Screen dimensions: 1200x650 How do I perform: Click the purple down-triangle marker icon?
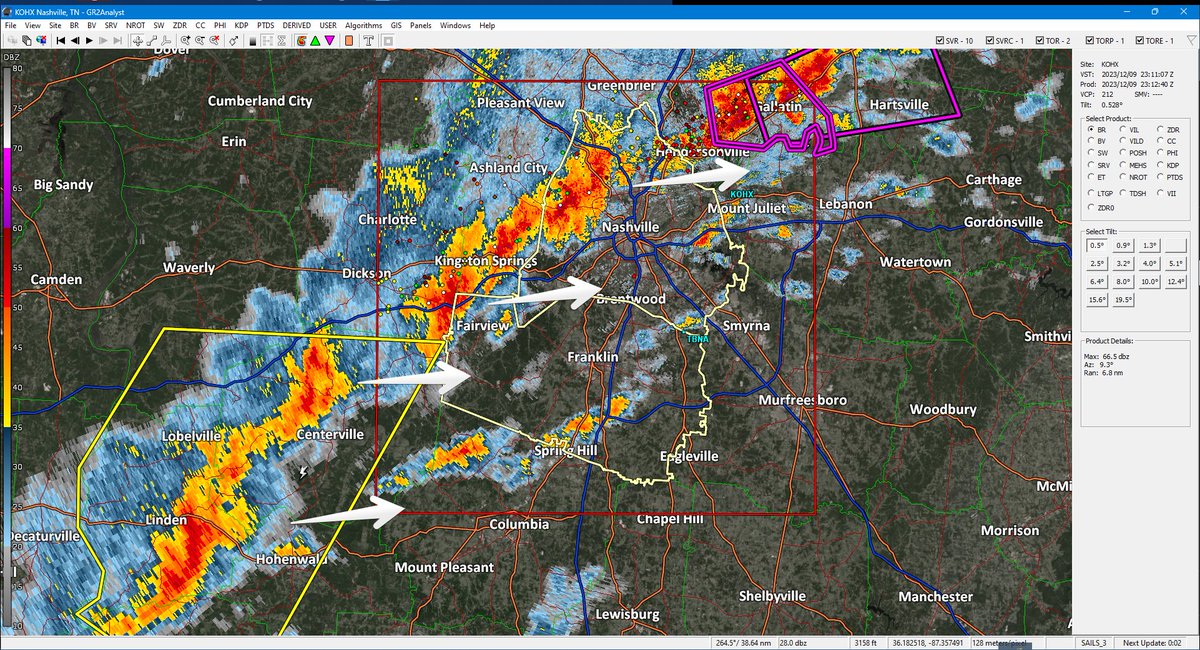click(328, 41)
